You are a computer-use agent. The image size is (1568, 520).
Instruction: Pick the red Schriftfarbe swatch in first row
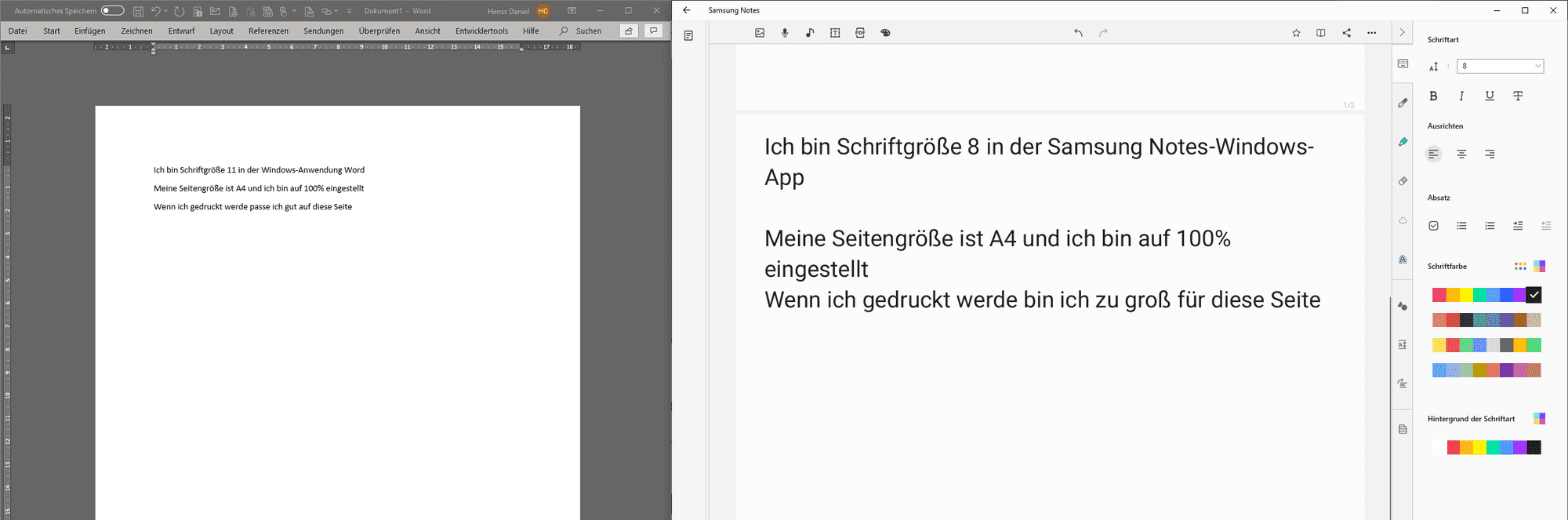(1439, 295)
